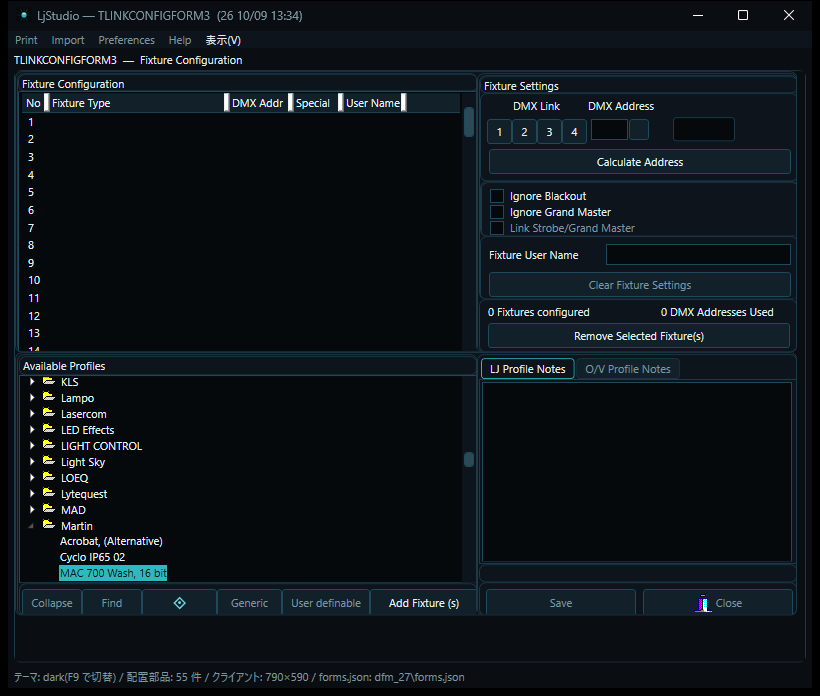The image size is (820, 696).
Task: Click the first DMX Address input box
Action: click(609, 130)
